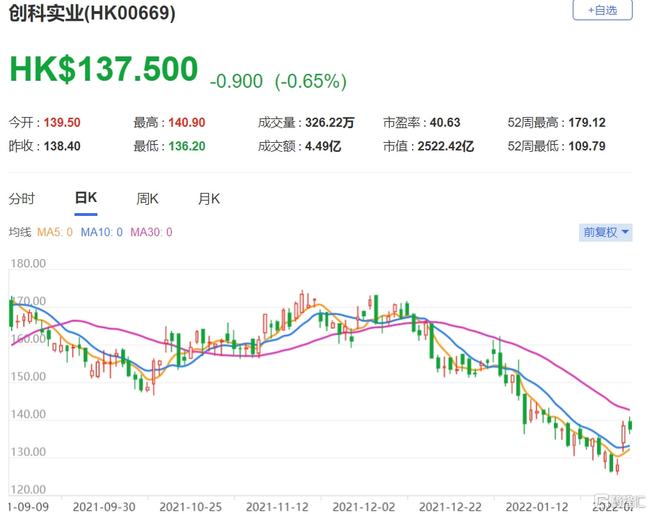Click the MA30: 0 indicator label
This screenshot has width=650, height=514.
[151, 232]
